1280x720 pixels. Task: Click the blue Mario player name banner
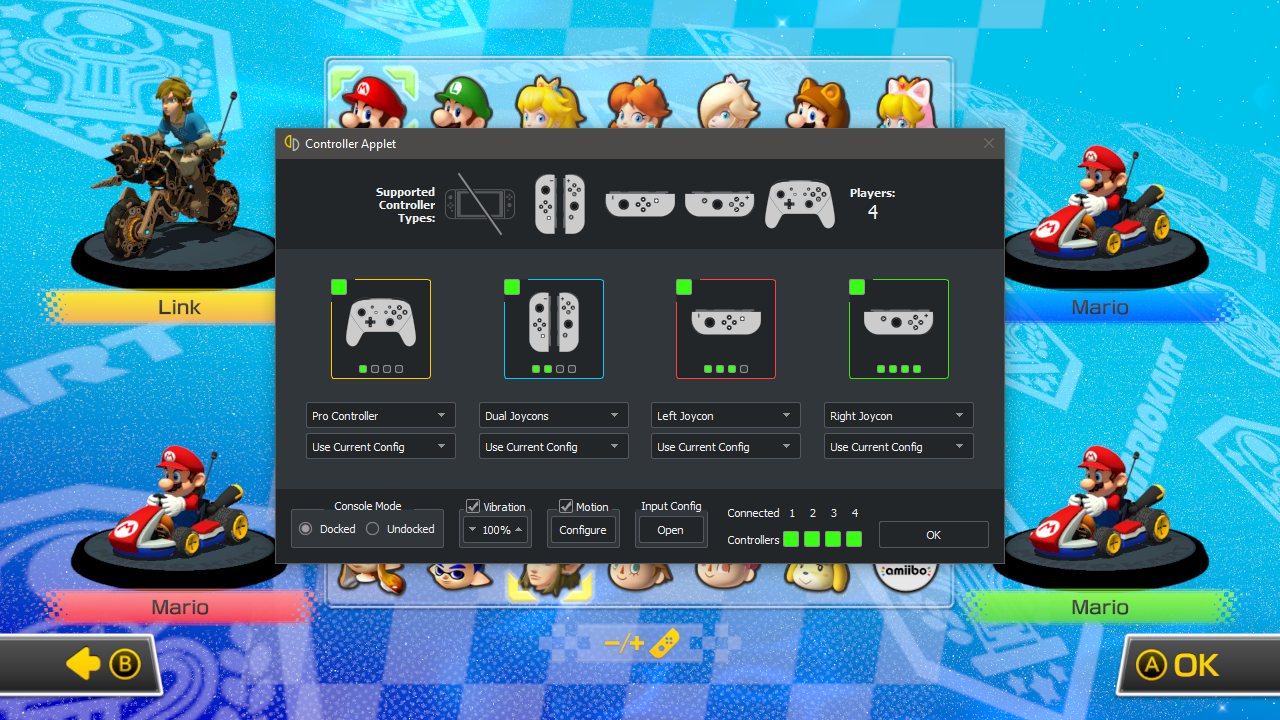coord(1120,307)
